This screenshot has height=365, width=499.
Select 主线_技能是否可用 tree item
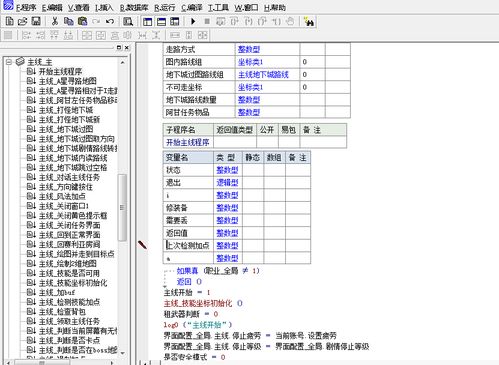[69, 273]
